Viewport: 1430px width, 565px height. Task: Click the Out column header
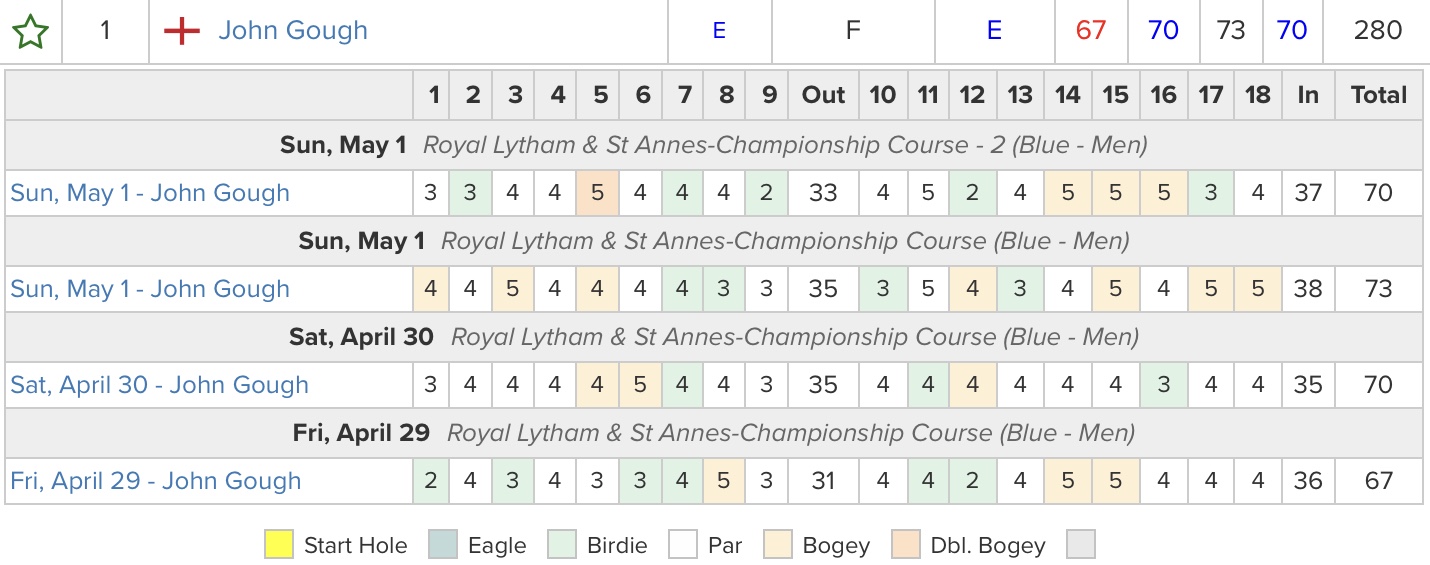point(824,95)
